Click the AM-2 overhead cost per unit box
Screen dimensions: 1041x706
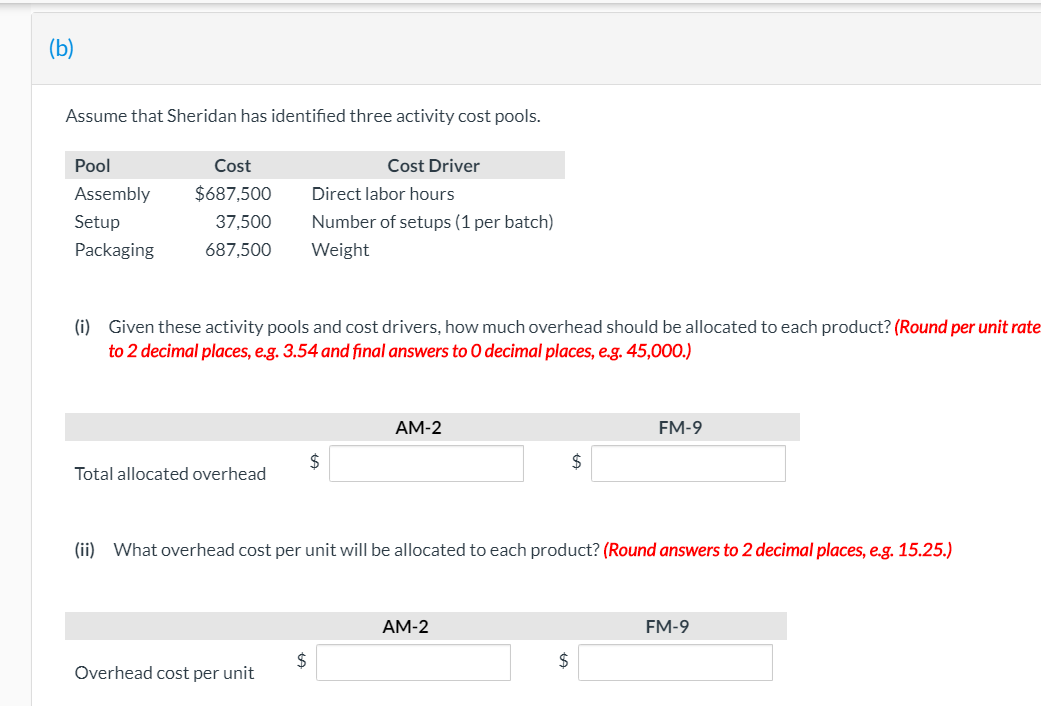(413, 662)
